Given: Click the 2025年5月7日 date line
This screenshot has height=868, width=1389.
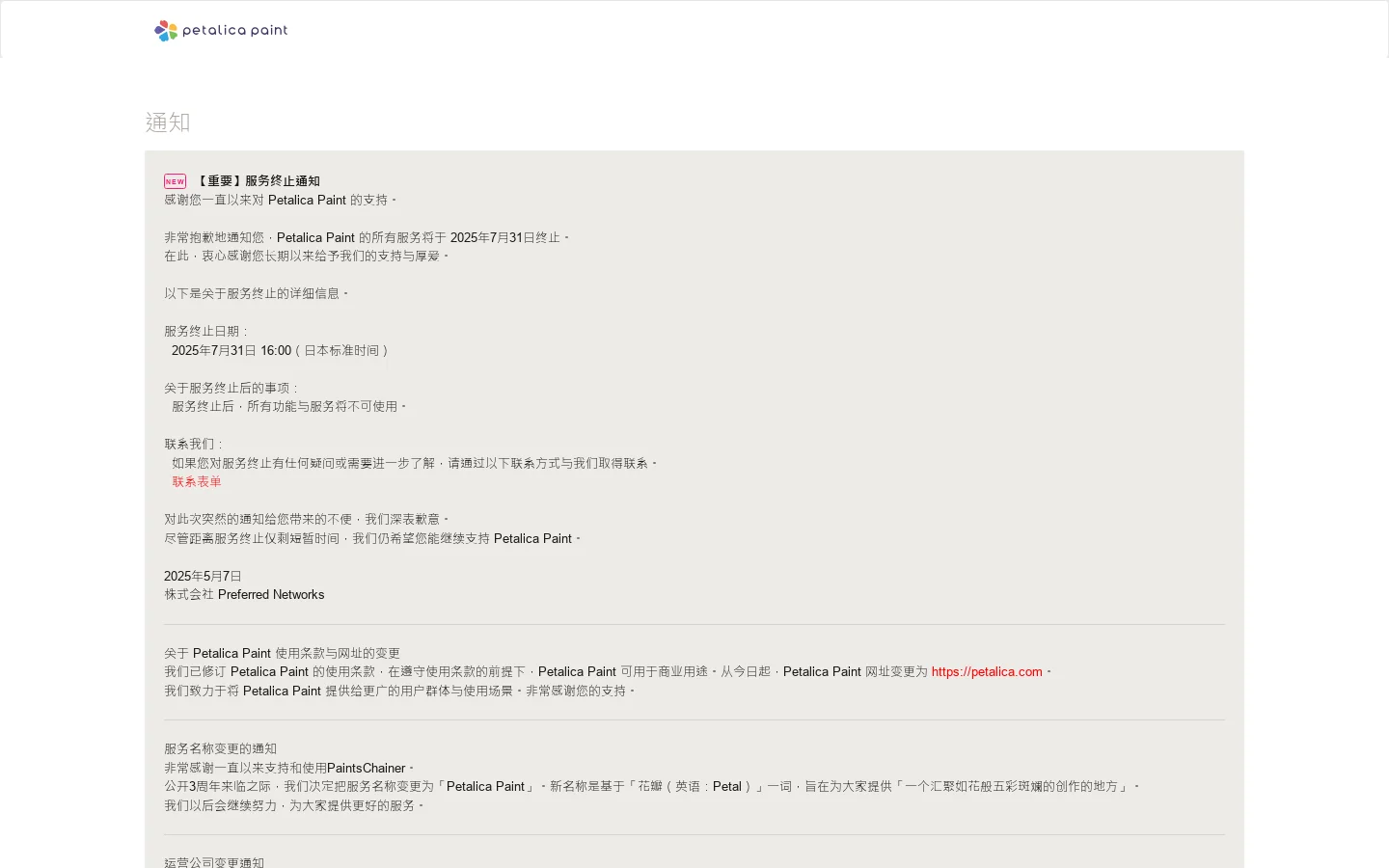Looking at the screenshot, I should pyautogui.click(x=203, y=577).
